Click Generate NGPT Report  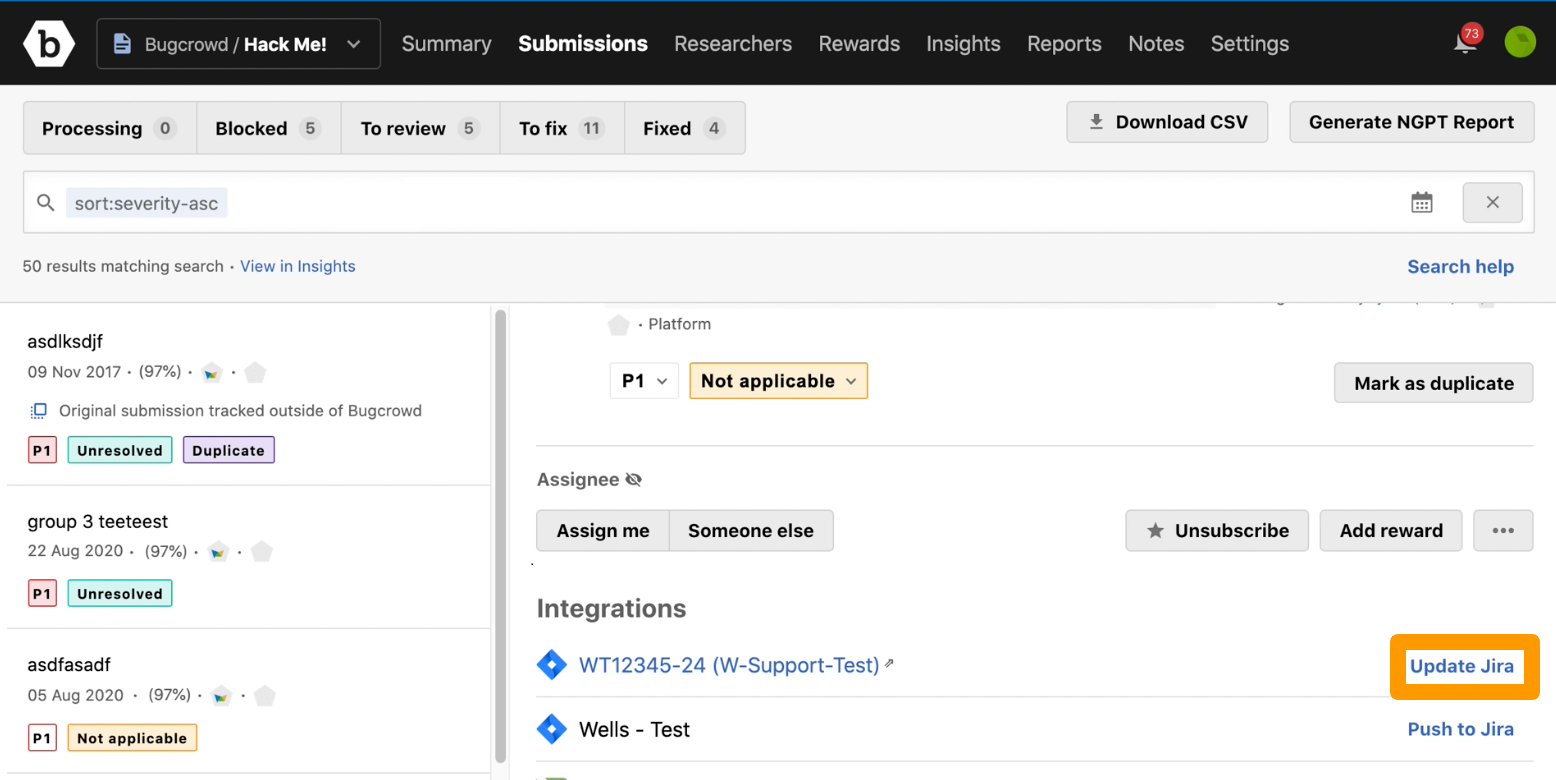coord(1411,122)
